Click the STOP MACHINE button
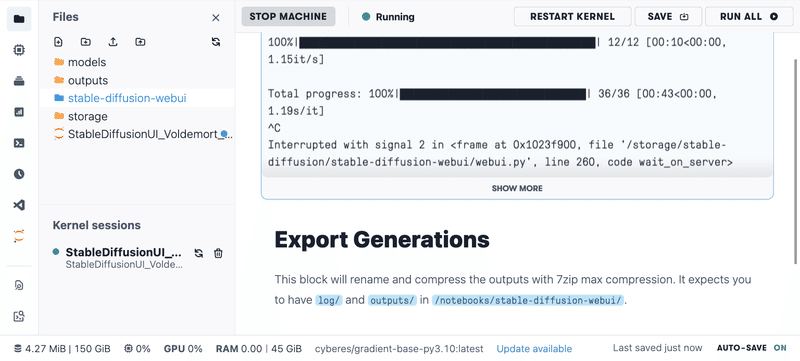800x361 pixels. coord(288,16)
